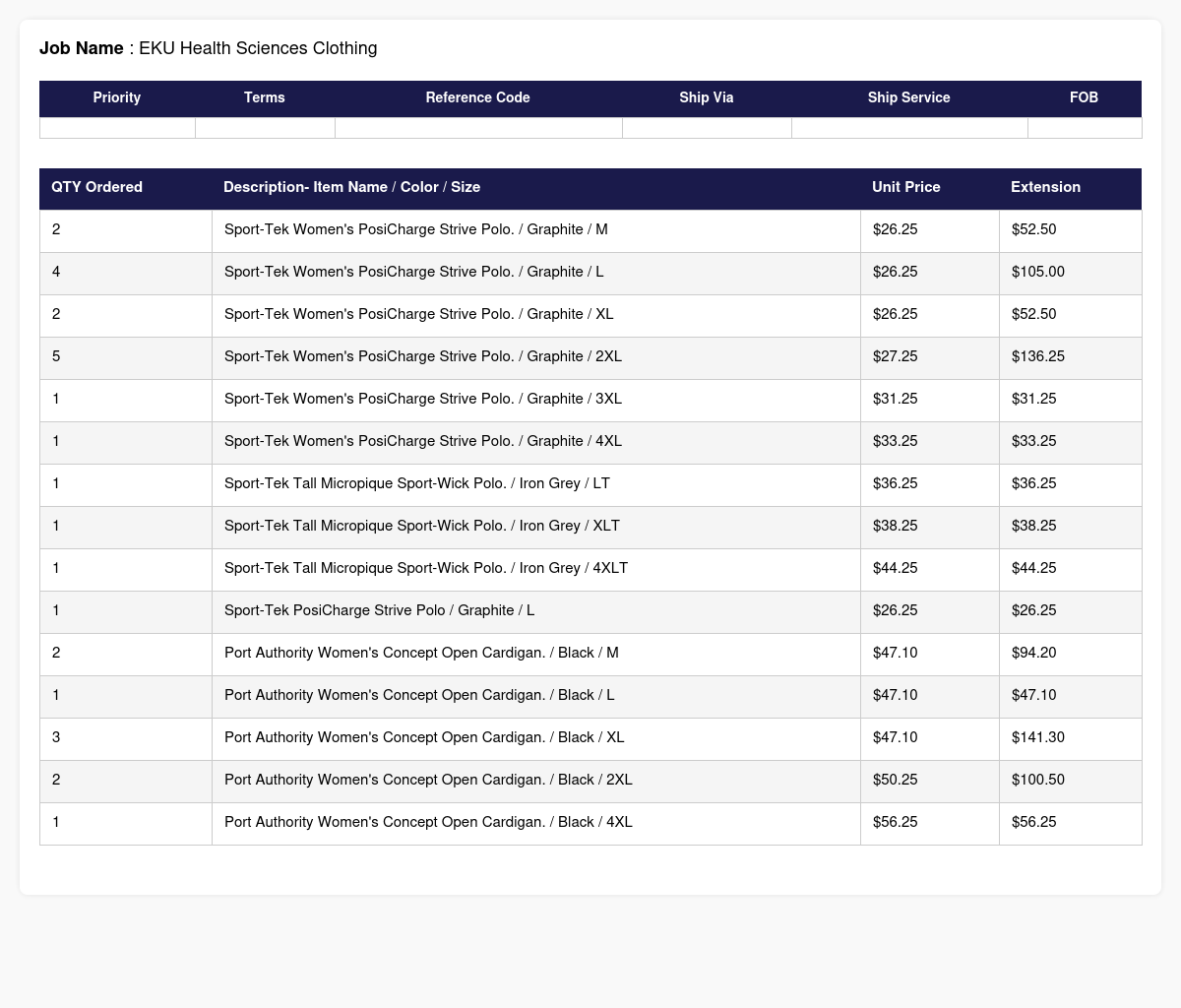
Task: Select Women's Strive Polo Graphite / 4XL description
Action: click(x=423, y=441)
